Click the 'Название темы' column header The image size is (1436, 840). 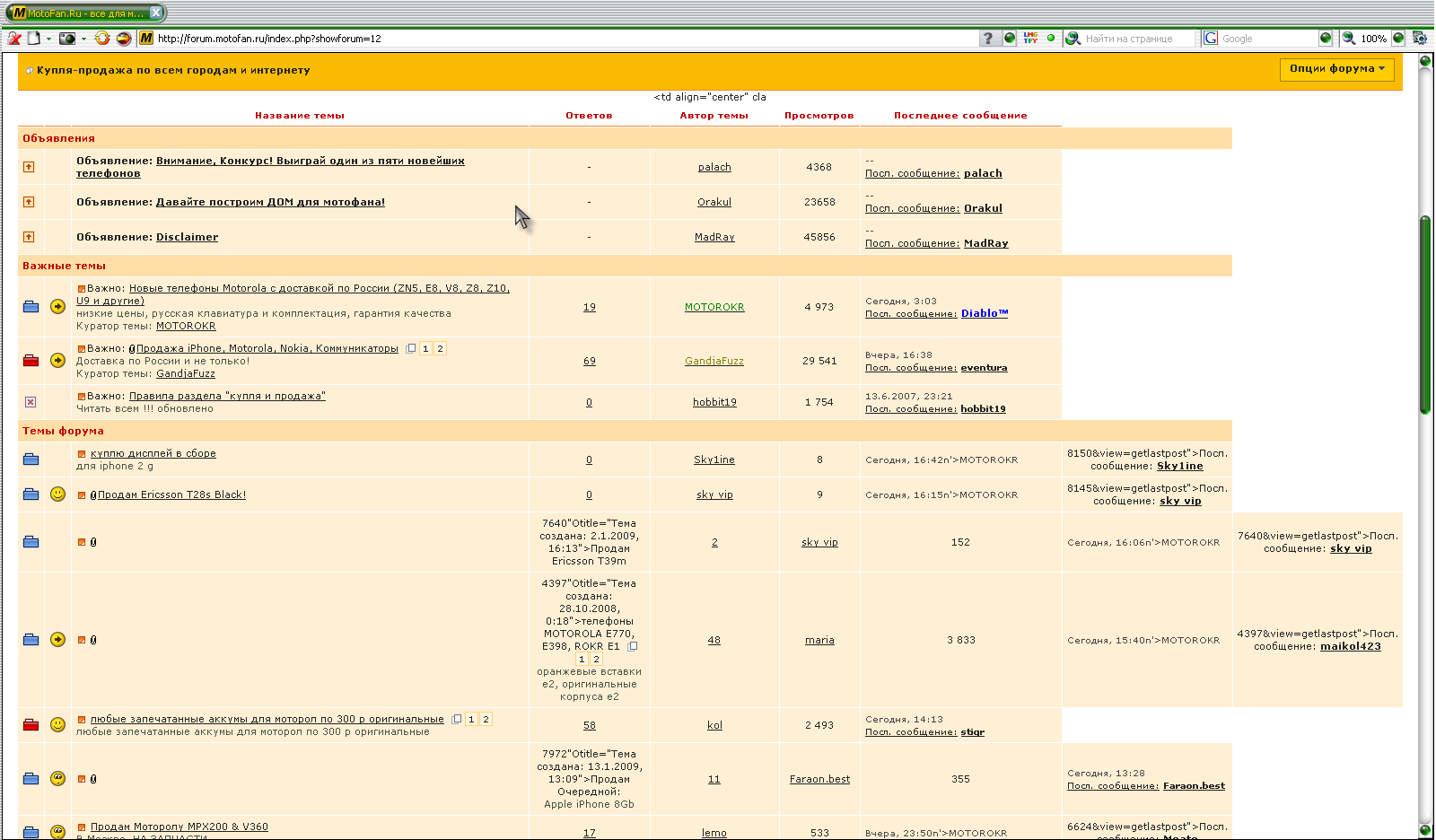click(x=300, y=116)
